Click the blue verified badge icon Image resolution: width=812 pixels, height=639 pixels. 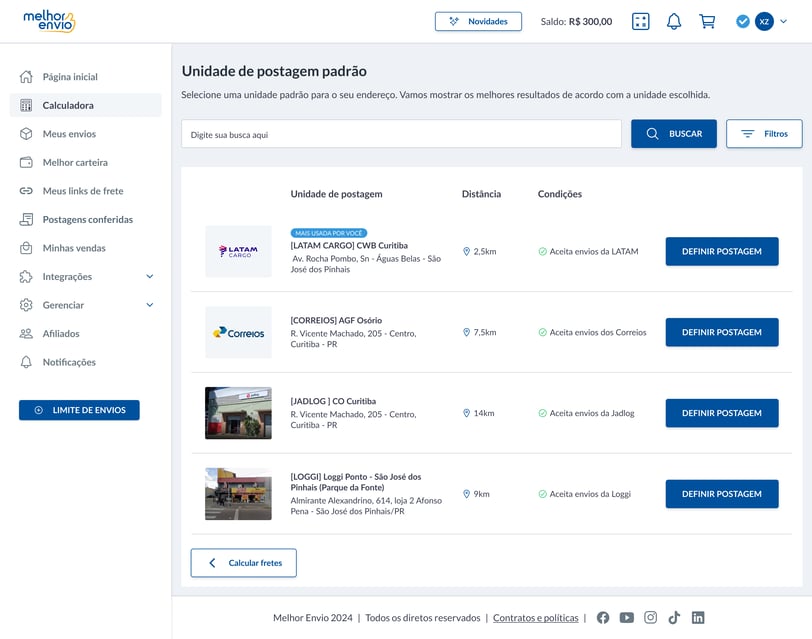(x=743, y=21)
